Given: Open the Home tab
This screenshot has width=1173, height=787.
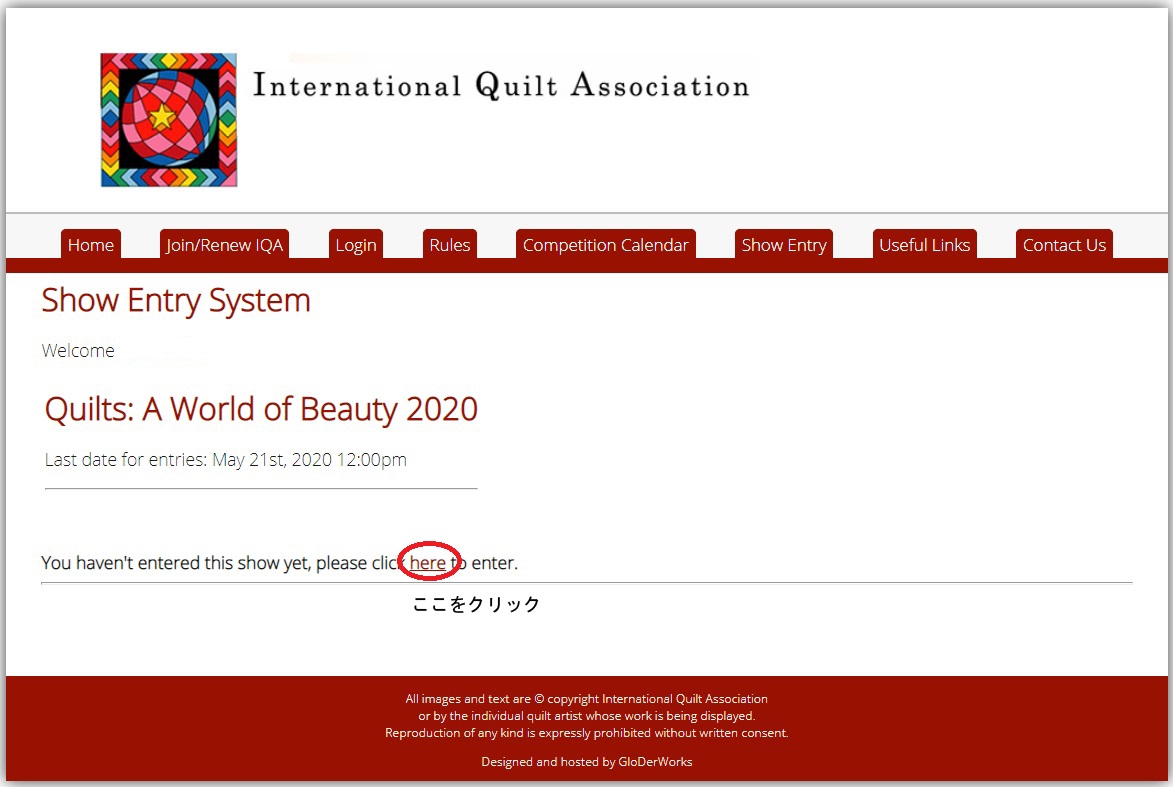Looking at the screenshot, I should pos(91,245).
